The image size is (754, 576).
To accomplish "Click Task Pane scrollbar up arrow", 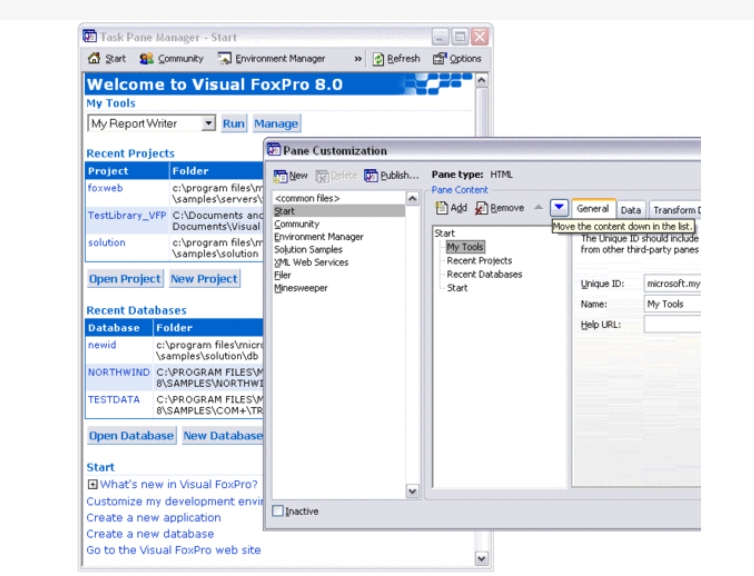I will 481,80.
